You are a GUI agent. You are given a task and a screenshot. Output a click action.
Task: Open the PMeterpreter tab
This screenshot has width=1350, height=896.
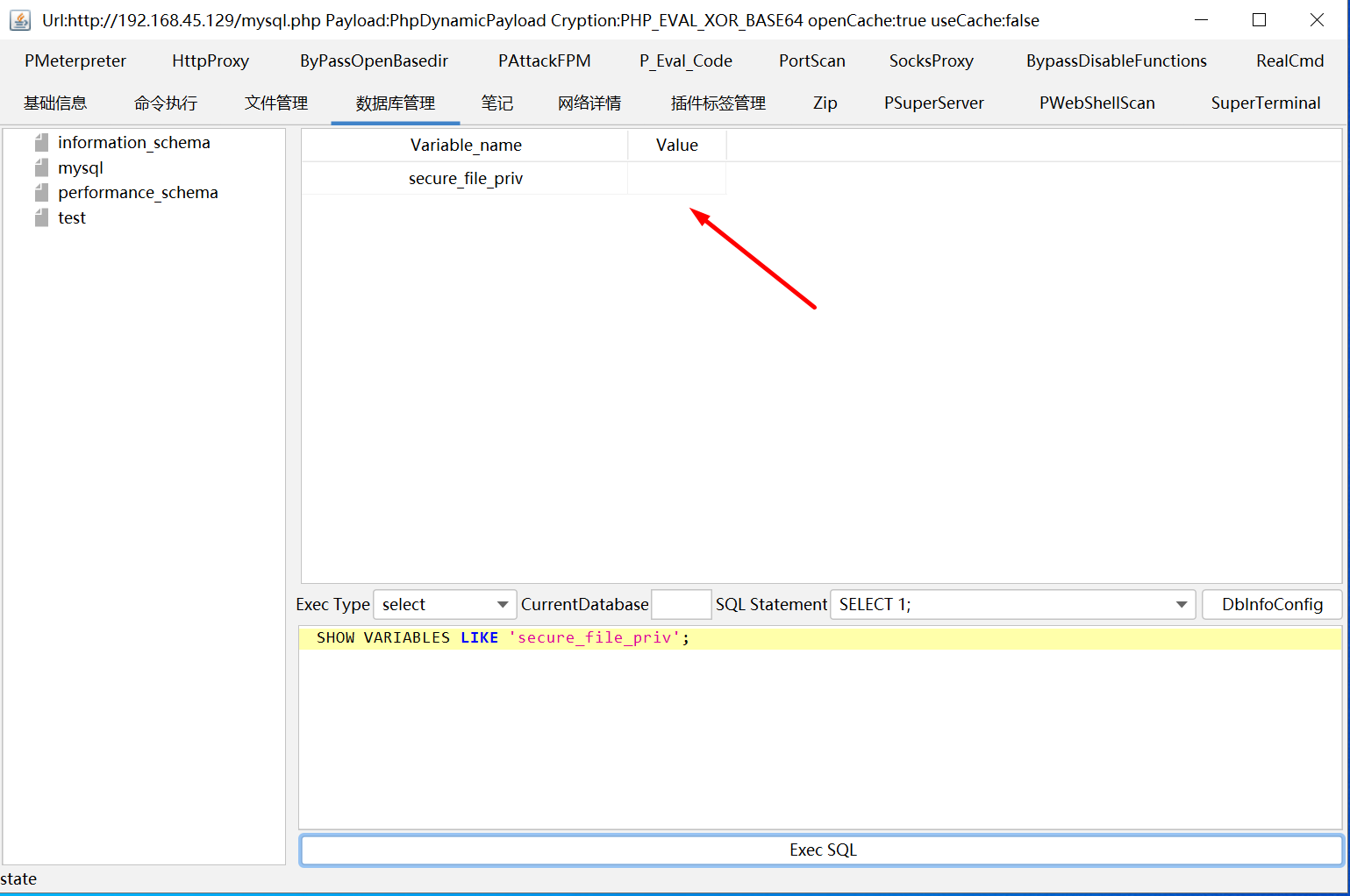[75, 60]
